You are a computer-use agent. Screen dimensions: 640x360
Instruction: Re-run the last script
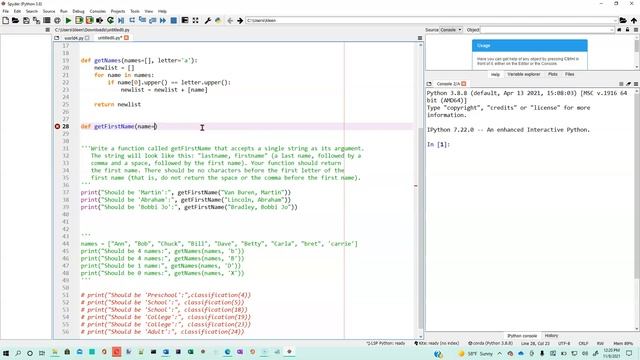pos(110,20)
